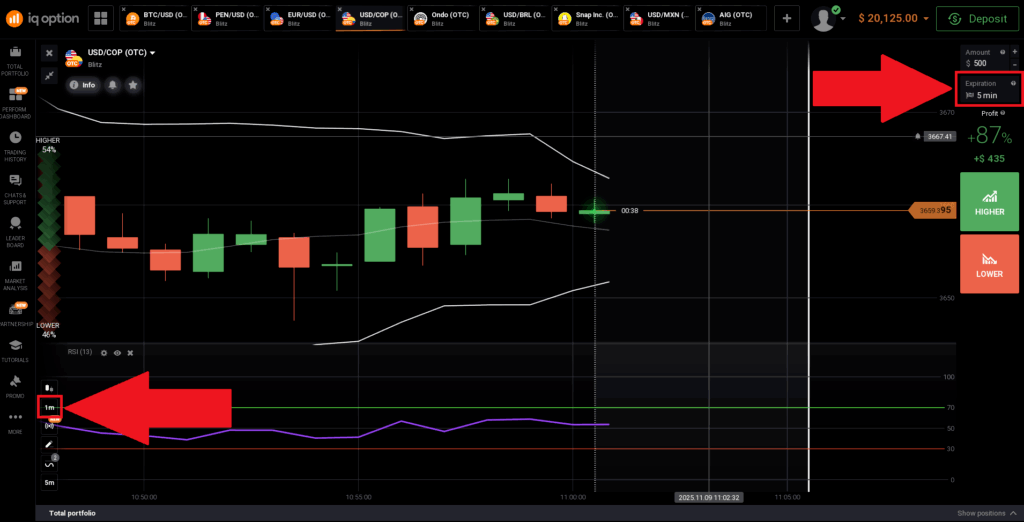Click the 2025.11.09 11:02:32 time label
This screenshot has height=522, width=1024.
(x=709, y=498)
